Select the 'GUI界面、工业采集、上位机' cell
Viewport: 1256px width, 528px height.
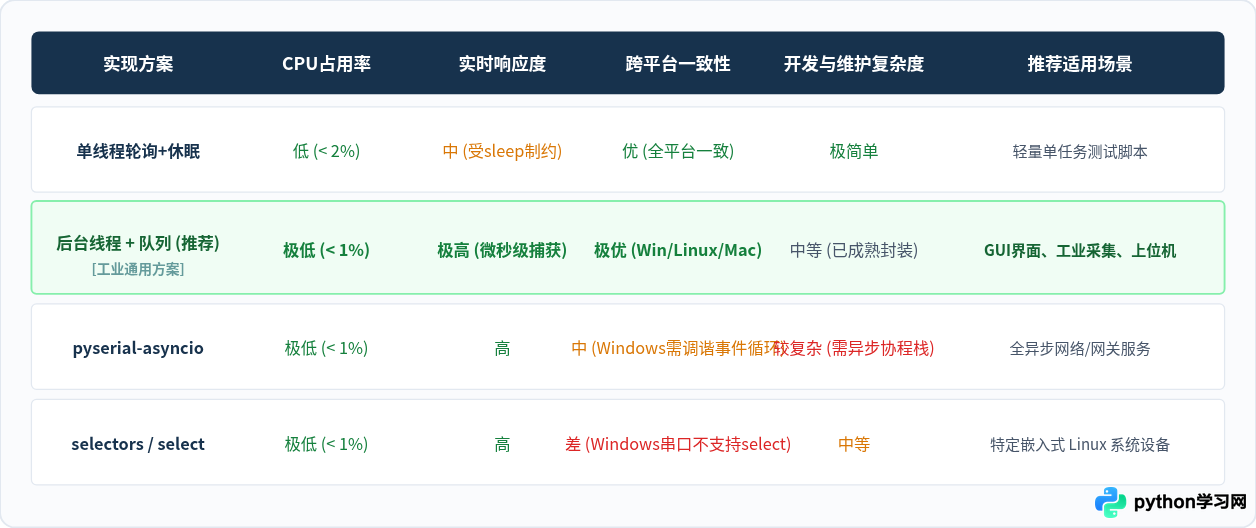(x=1080, y=250)
